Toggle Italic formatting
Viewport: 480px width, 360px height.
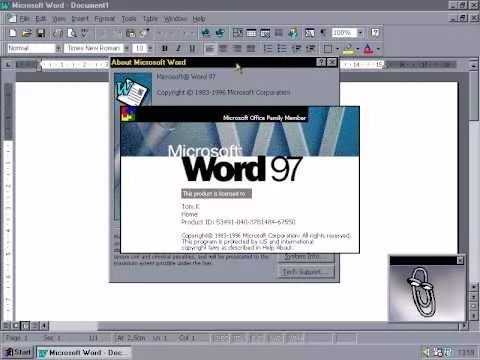178,49
